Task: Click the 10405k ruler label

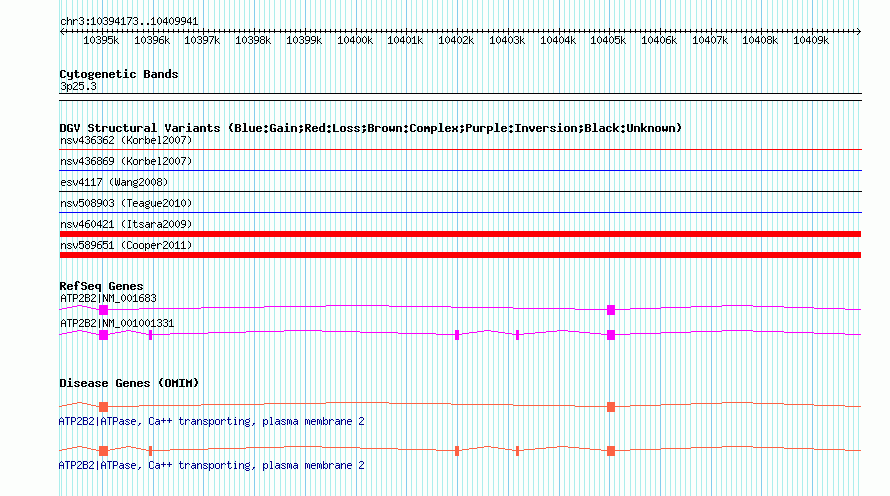Action: pyautogui.click(x=608, y=41)
